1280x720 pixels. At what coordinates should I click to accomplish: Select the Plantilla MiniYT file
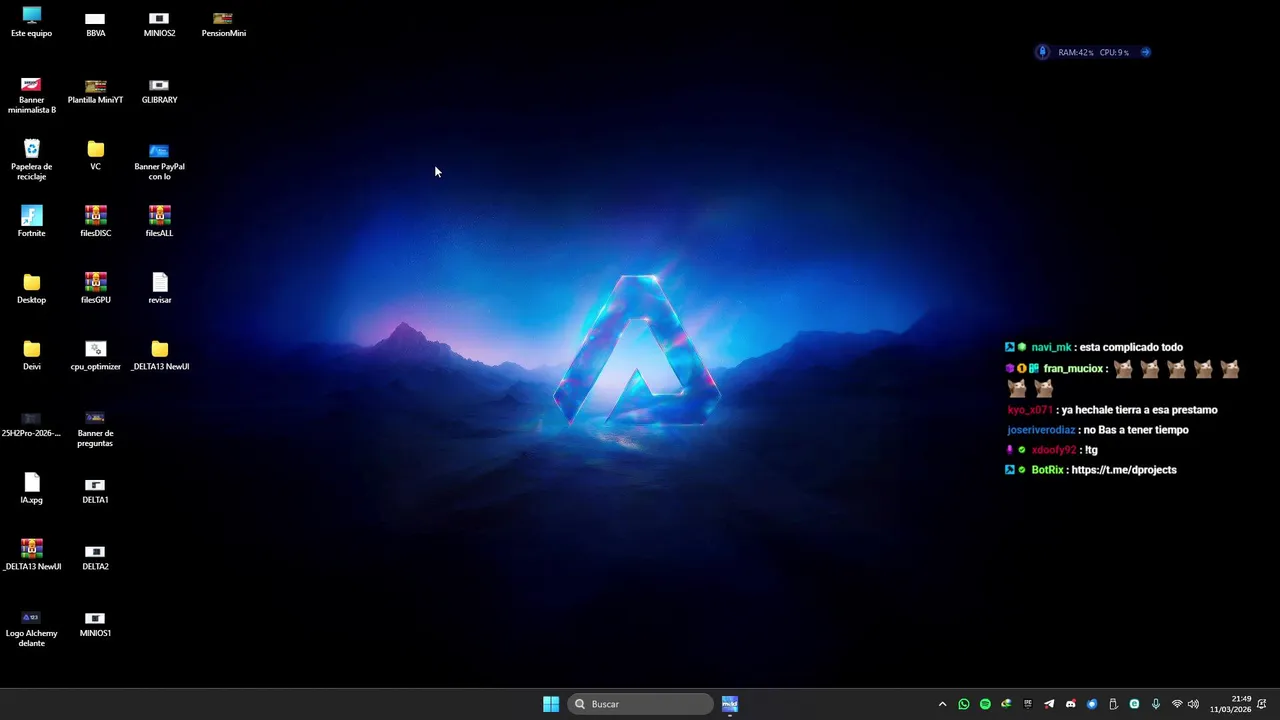(x=96, y=91)
